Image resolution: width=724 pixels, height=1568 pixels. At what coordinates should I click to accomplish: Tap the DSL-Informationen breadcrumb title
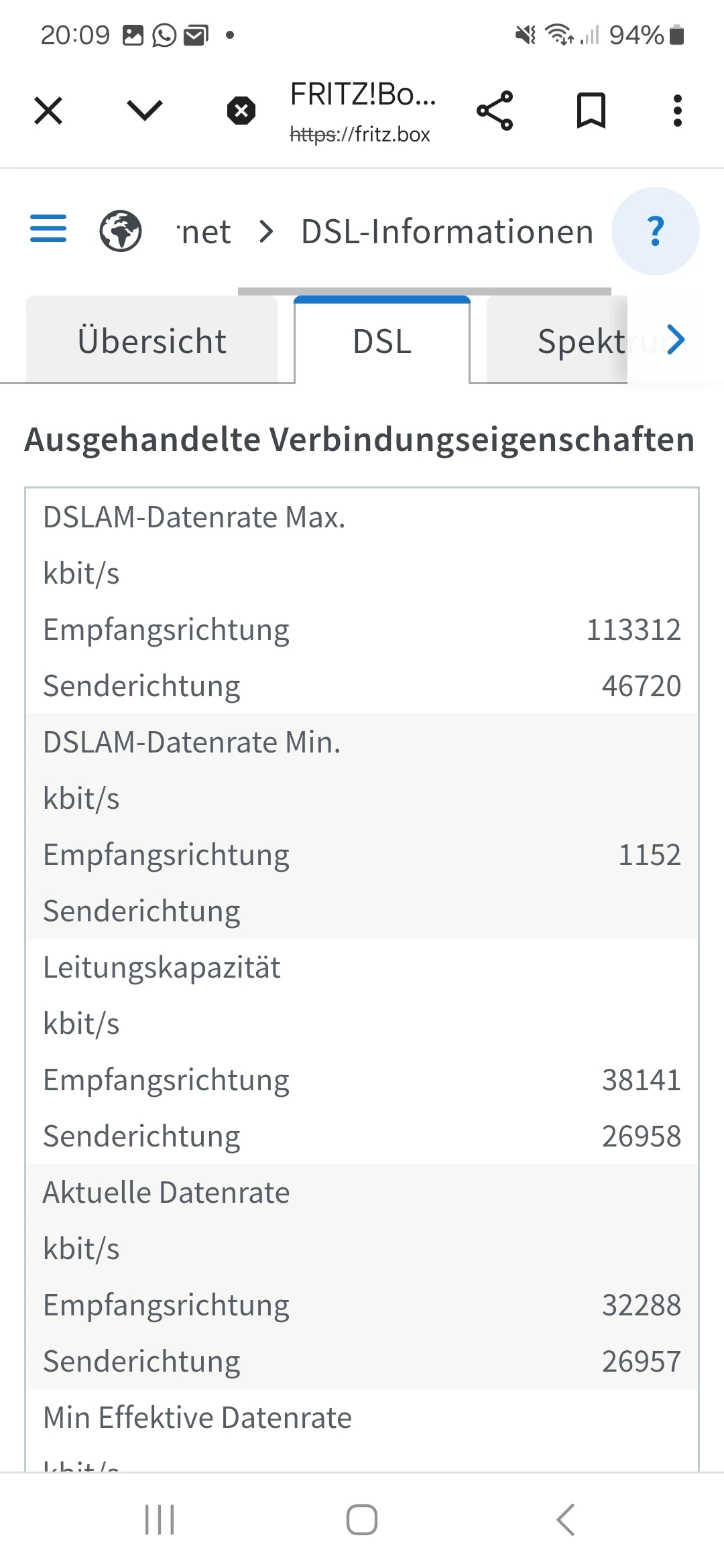tap(447, 232)
